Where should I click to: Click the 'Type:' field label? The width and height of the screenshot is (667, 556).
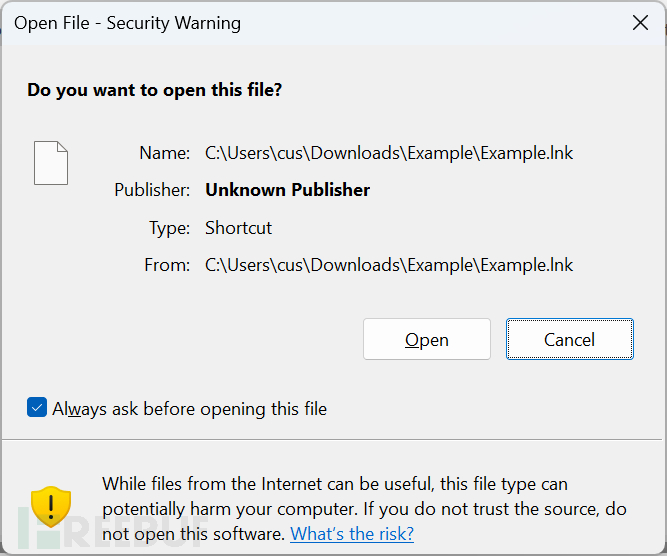pyautogui.click(x=169, y=228)
